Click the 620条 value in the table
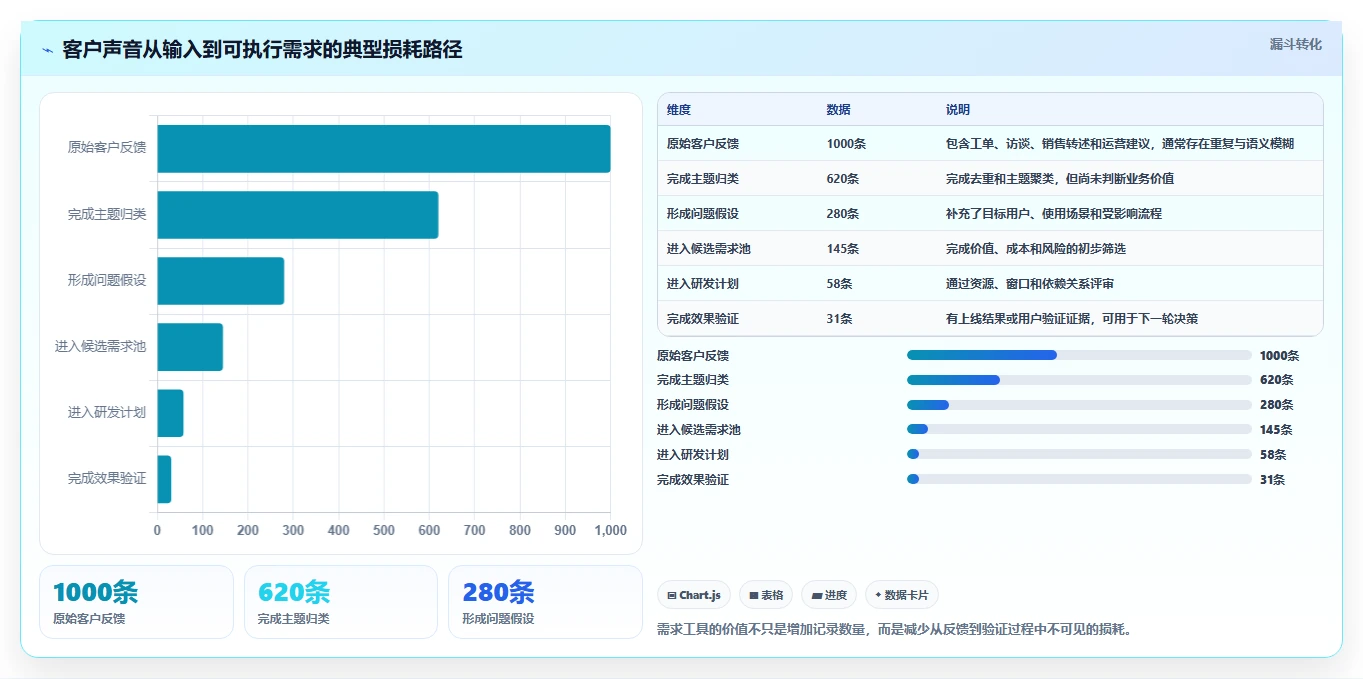 coord(843,179)
